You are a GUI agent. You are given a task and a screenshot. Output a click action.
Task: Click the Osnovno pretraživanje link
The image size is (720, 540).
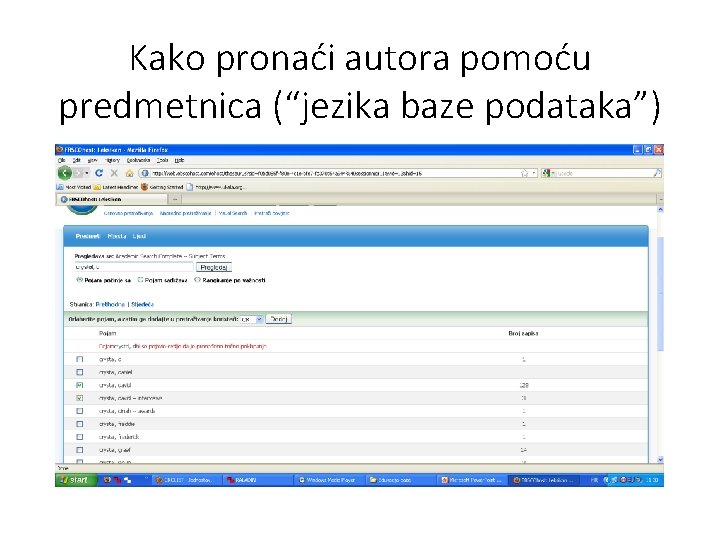click(x=128, y=213)
